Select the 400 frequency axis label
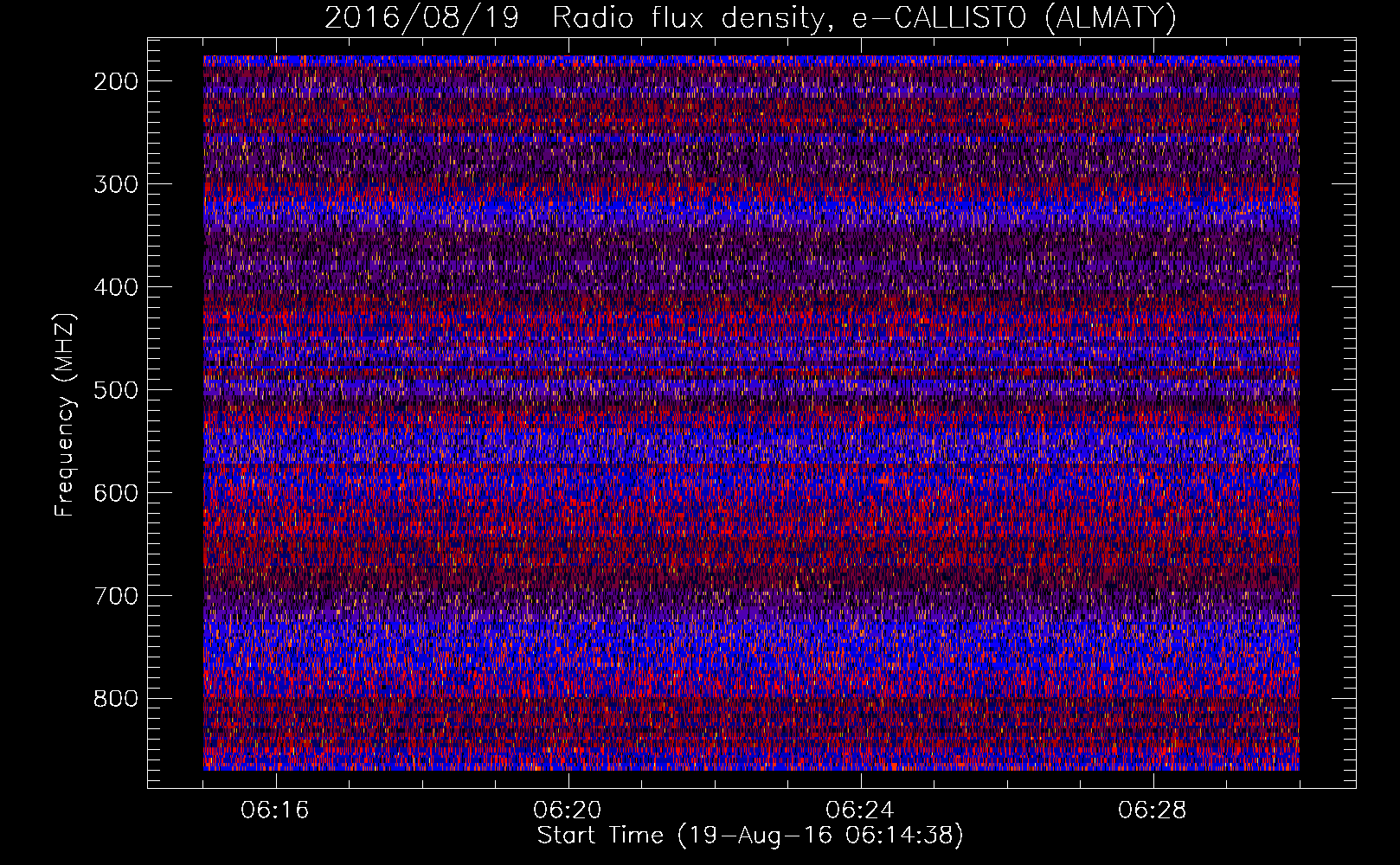Viewport: 1400px width, 865px height. (x=115, y=287)
